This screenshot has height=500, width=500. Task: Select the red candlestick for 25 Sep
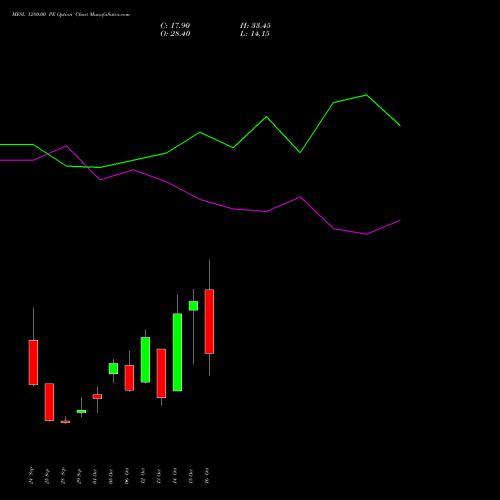49,402
